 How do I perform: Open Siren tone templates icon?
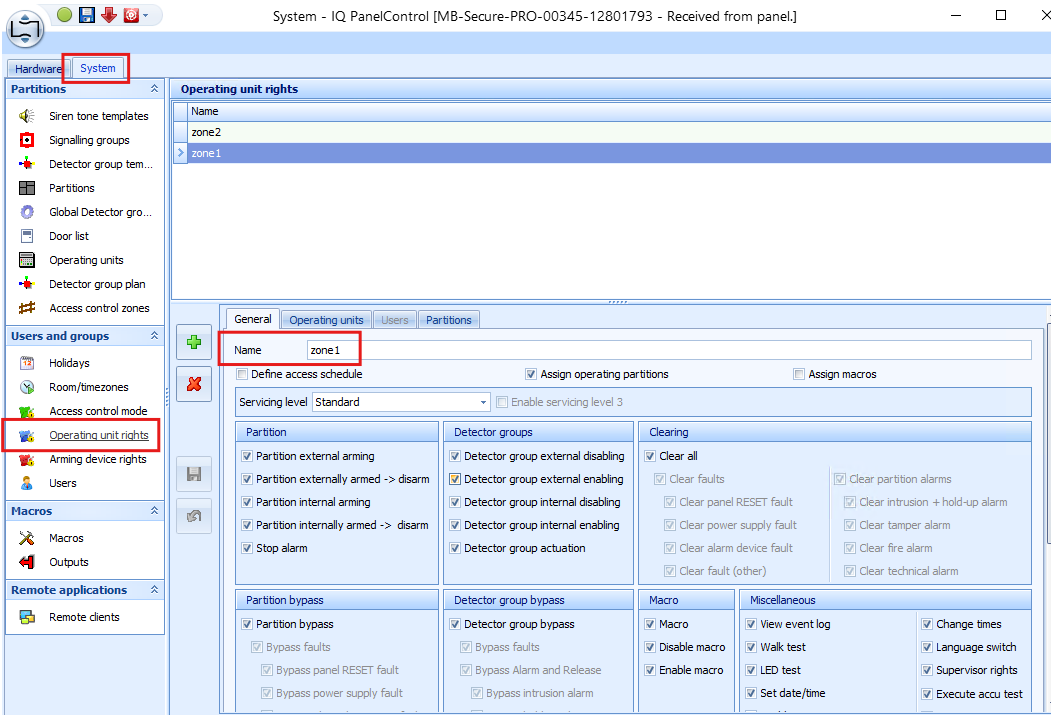[27, 116]
